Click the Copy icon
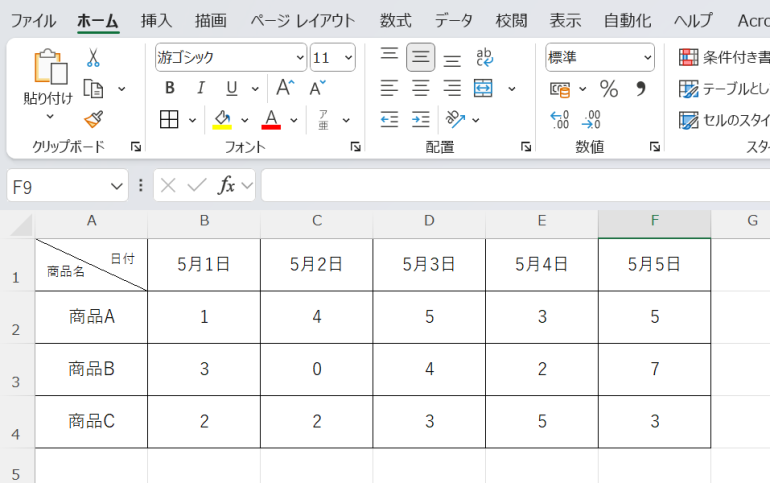The height and width of the screenshot is (483, 770). point(93,89)
